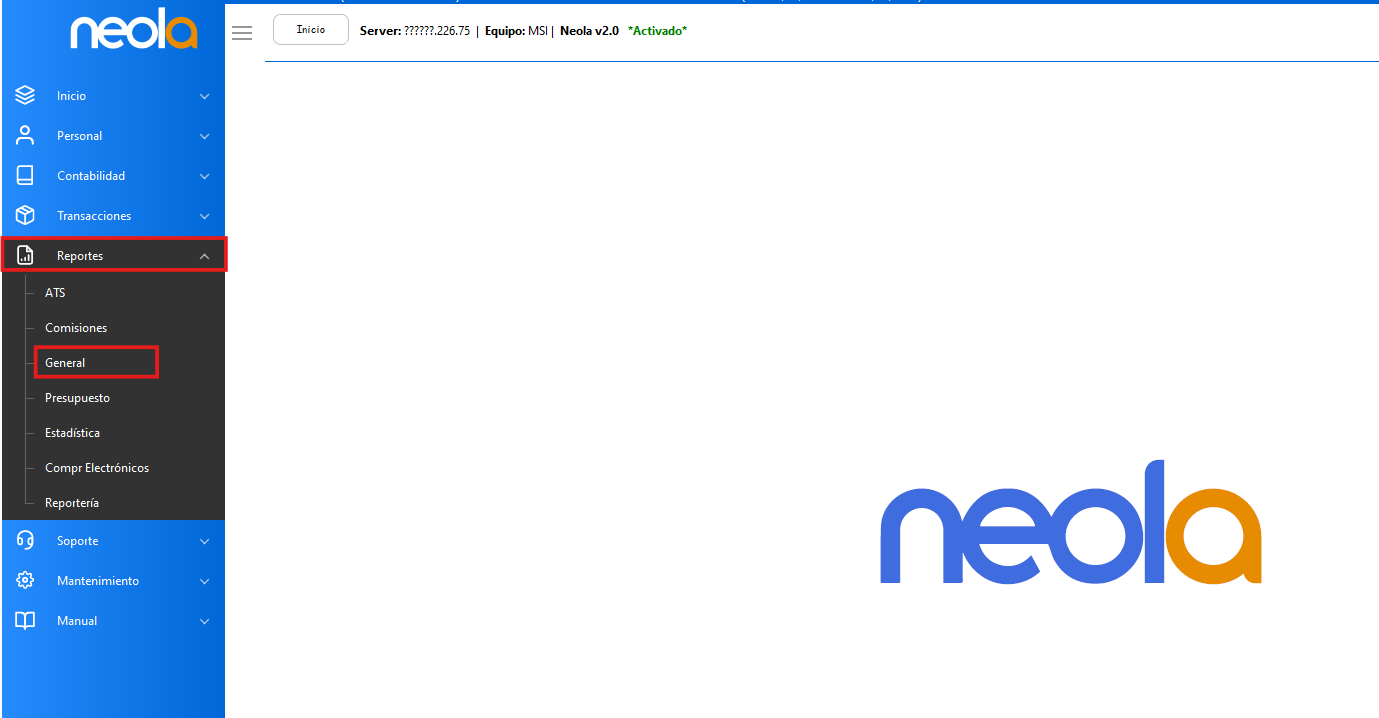Select ATS under Reportes

55,293
